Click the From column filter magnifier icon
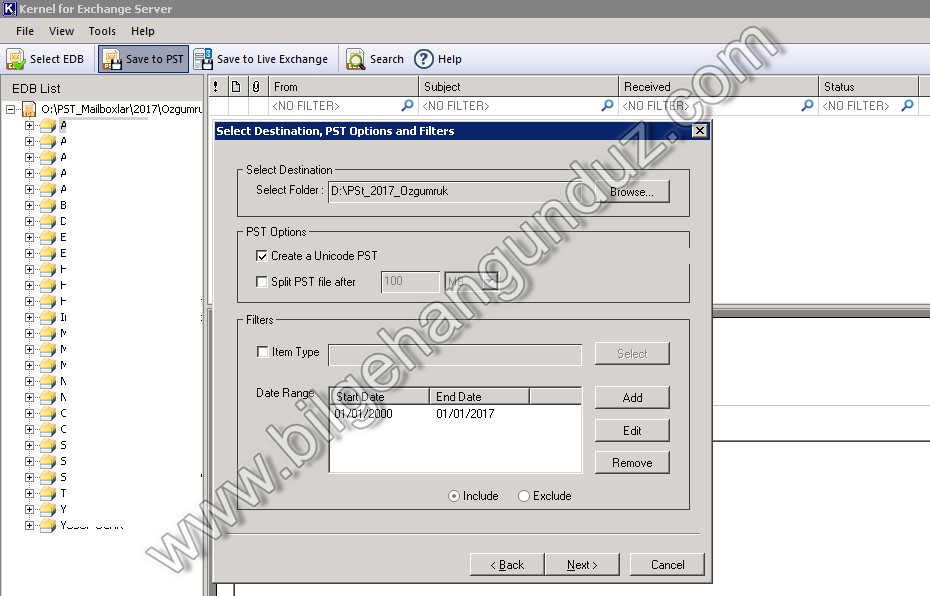Screen dimensions: 930x596 [407, 105]
